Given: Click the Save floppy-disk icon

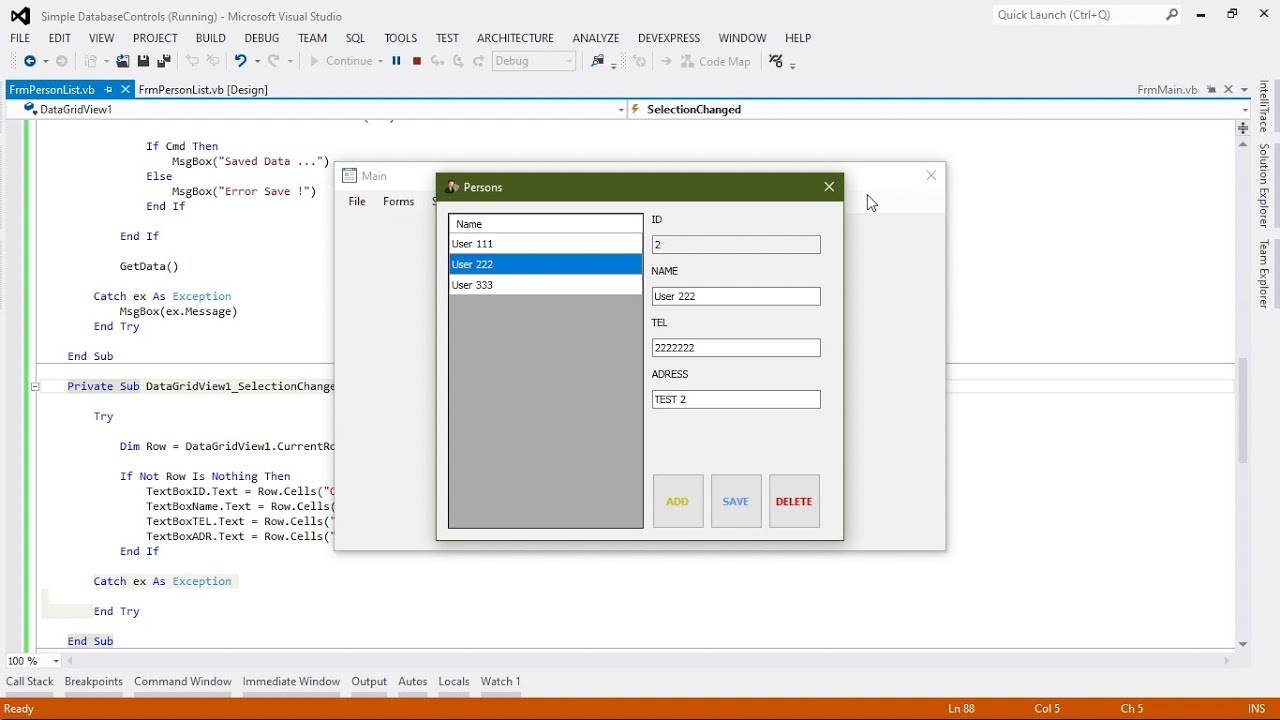Looking at the screenshot, I should pyautogui.click(x=143, y=61).
